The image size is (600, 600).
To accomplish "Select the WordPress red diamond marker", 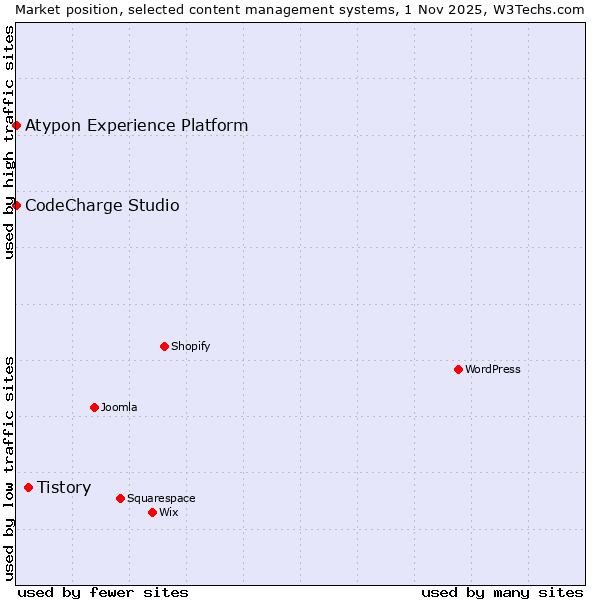I will (458, 369).
